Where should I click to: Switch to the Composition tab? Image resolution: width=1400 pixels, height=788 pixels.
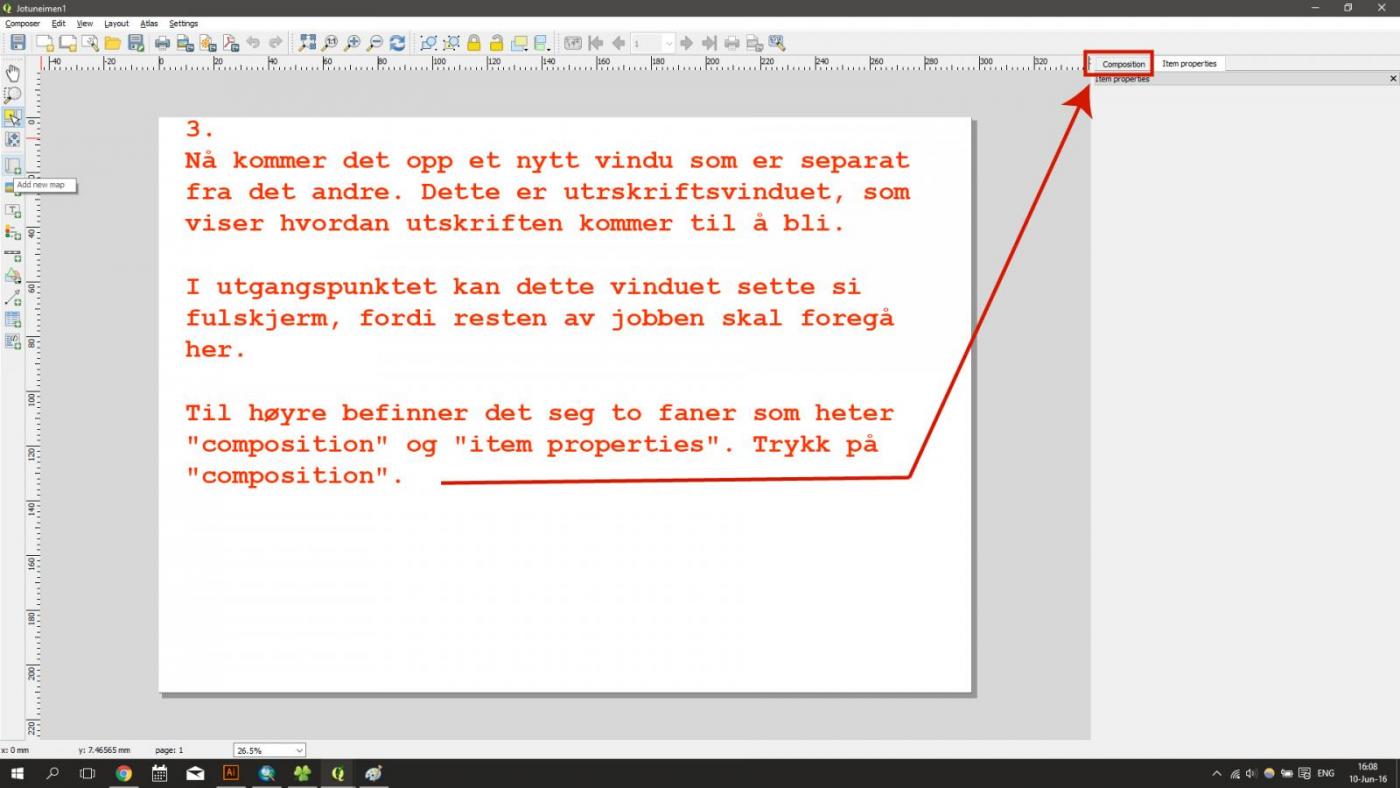[x=1123, y=64]
